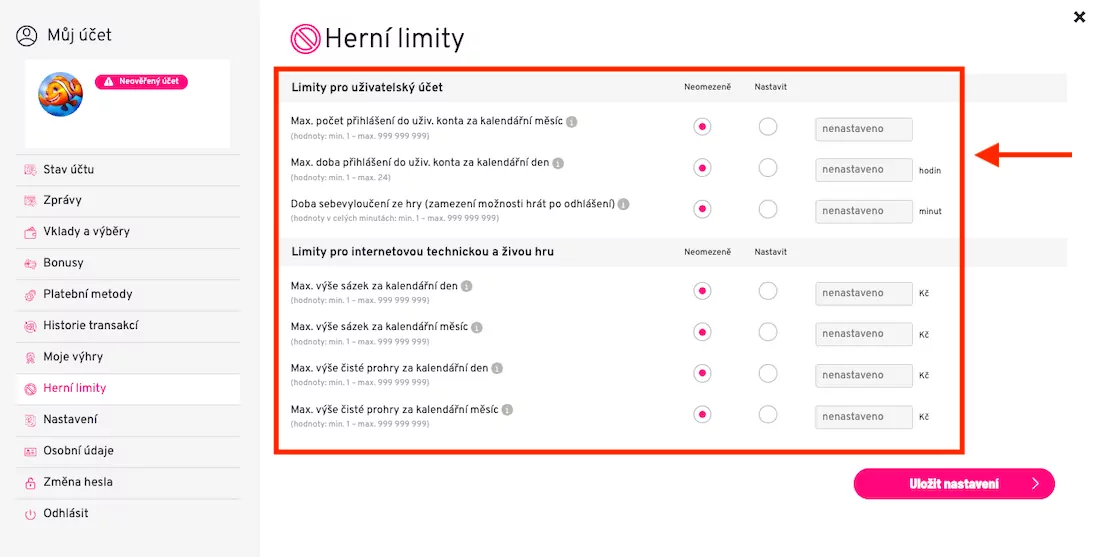This screenshot has height=557, width=1100.
Task: Click info icon for max. výše sázek za den
Action: [466, 286]
